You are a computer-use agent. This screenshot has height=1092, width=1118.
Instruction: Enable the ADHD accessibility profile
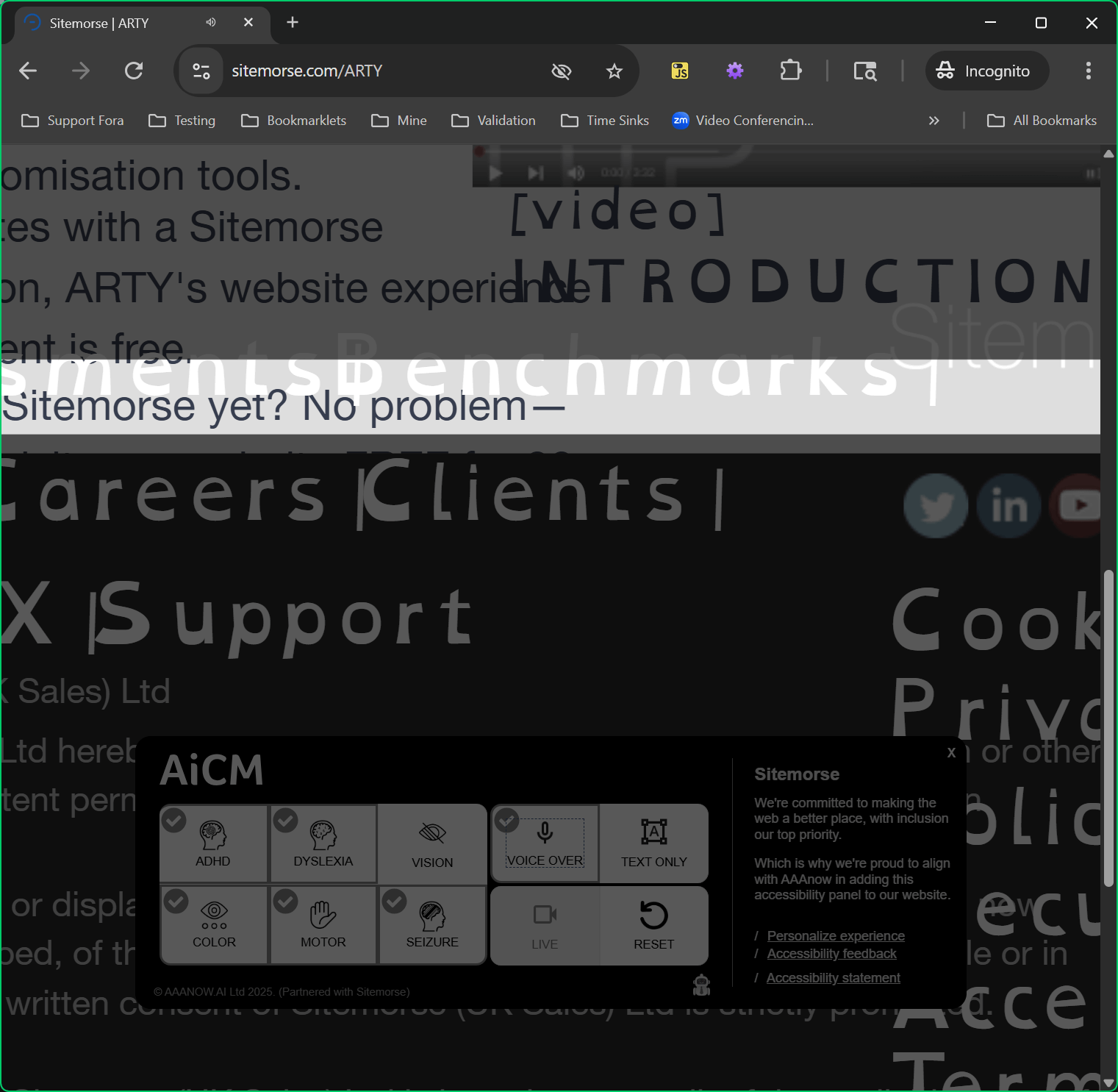pos(213,843)
